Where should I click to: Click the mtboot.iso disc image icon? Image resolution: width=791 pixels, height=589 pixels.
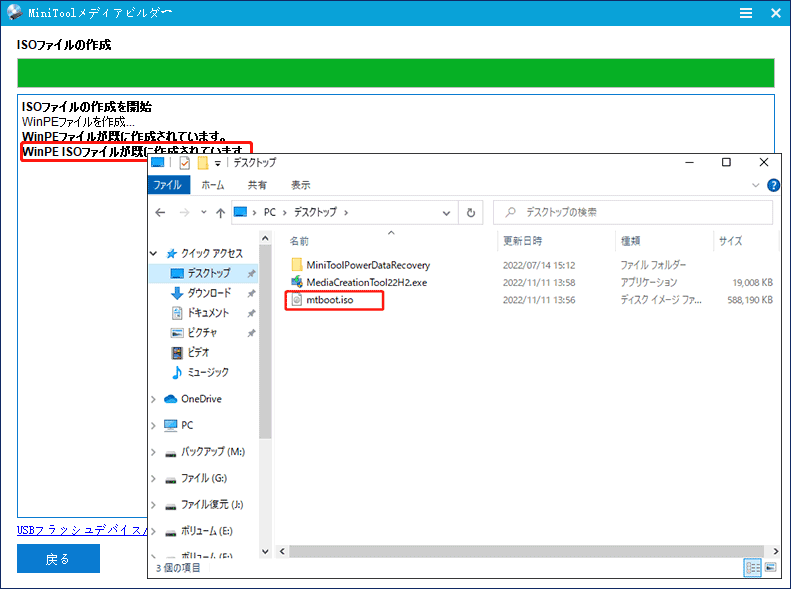[x=297, y=300]
